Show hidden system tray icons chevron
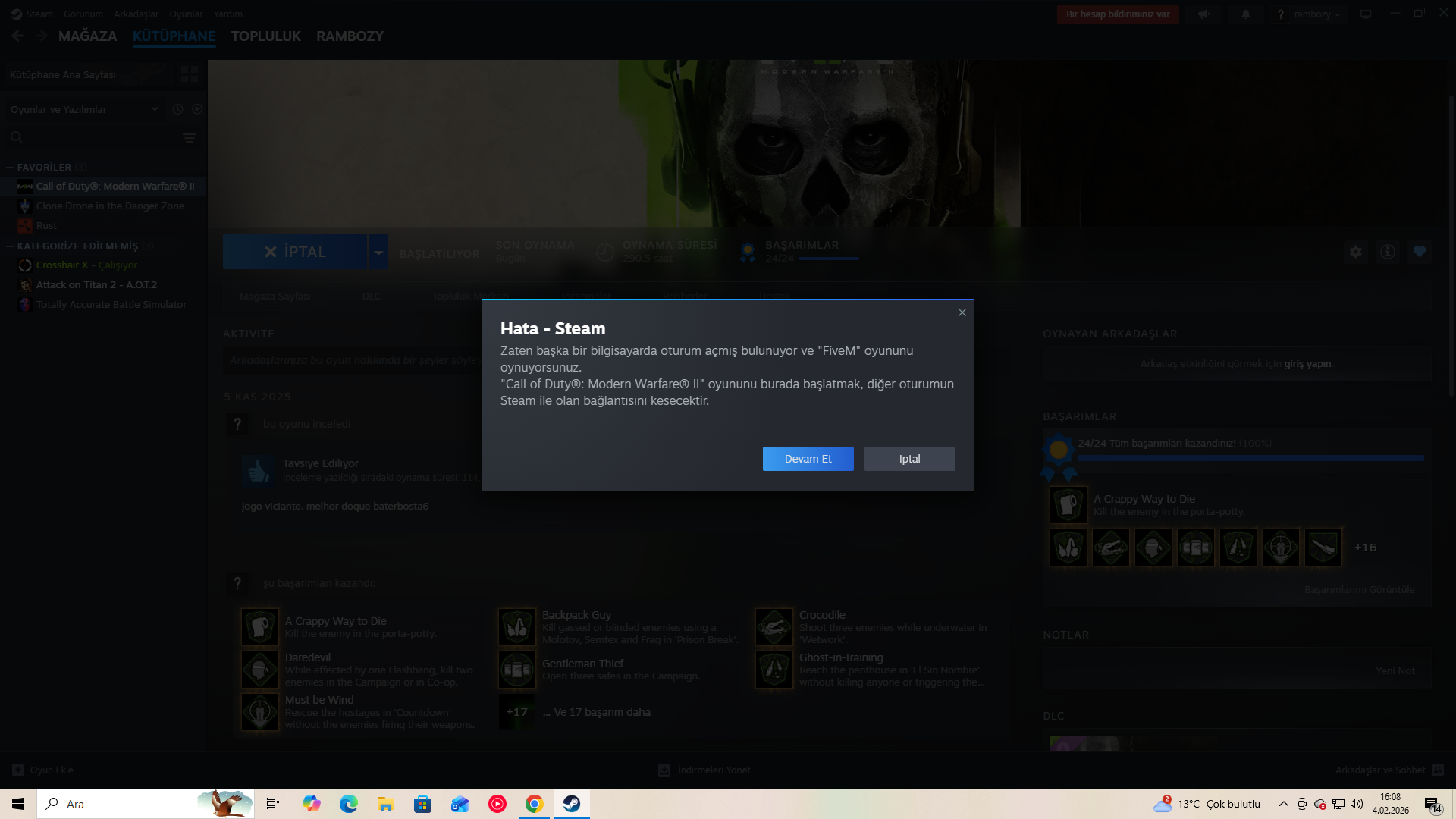 point(1283,804)
